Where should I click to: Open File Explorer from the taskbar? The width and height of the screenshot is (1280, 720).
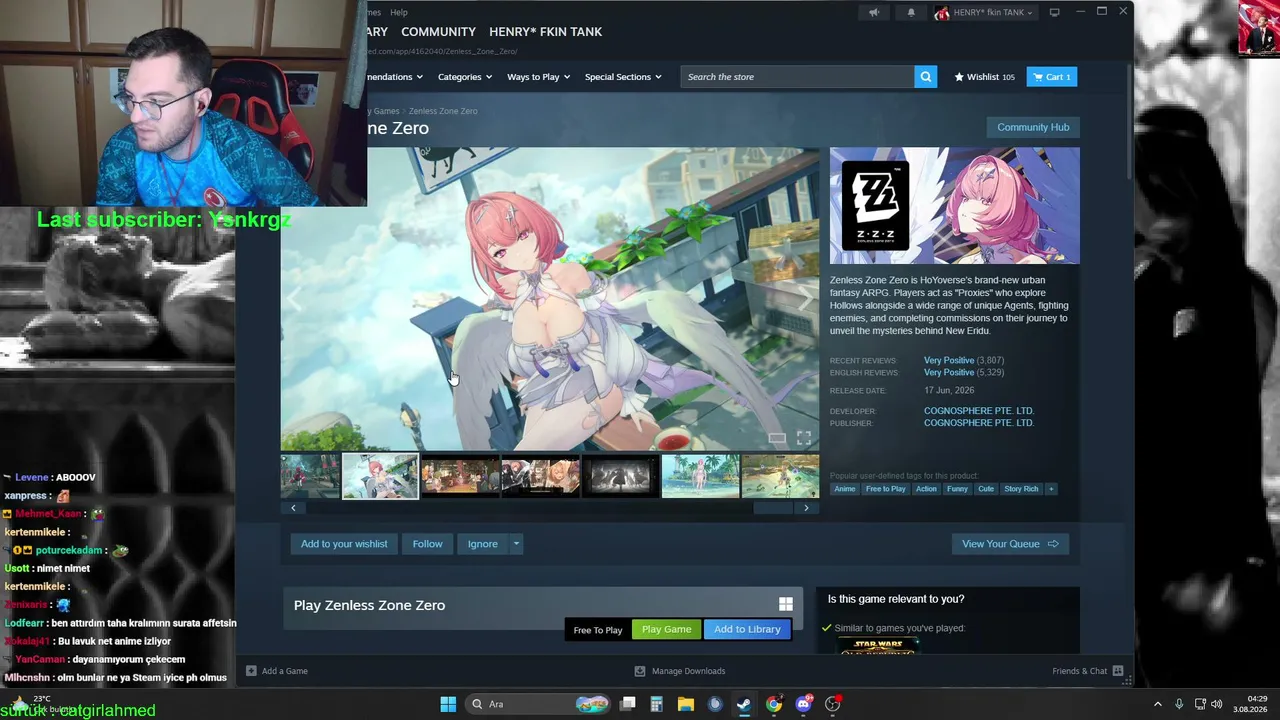pos(685,704)
